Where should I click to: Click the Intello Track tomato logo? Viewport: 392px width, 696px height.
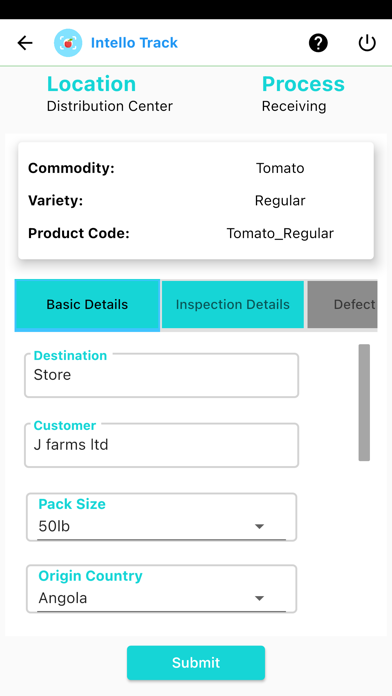[68, 43]
